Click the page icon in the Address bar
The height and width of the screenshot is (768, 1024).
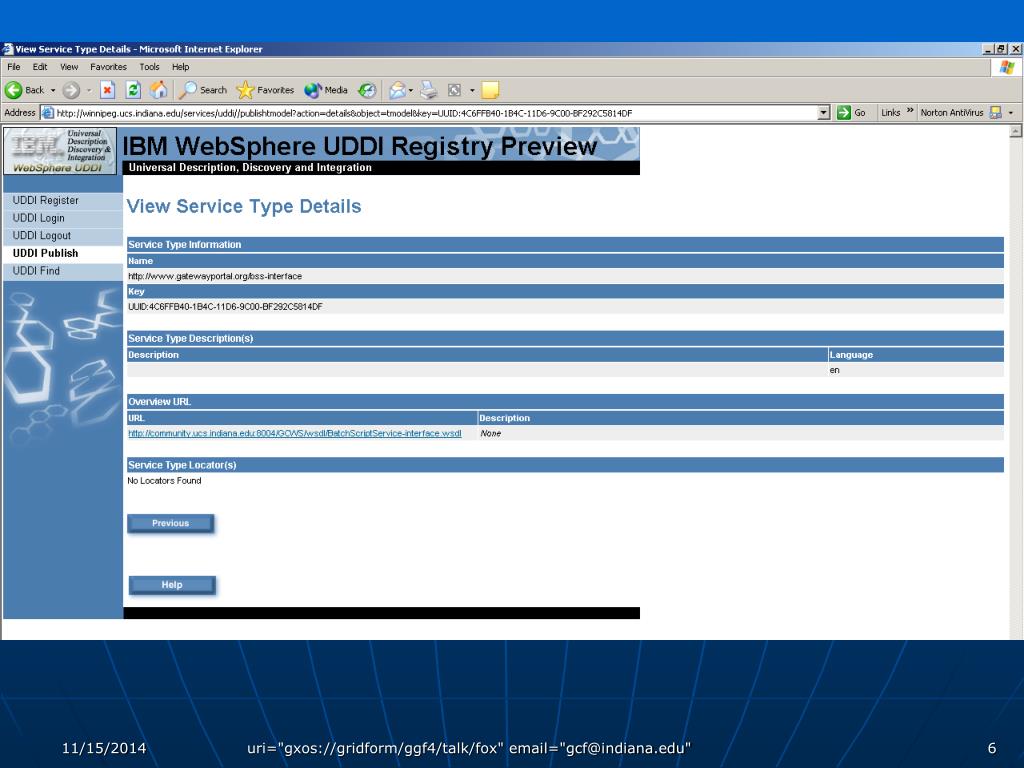click(x=48, y=113)
